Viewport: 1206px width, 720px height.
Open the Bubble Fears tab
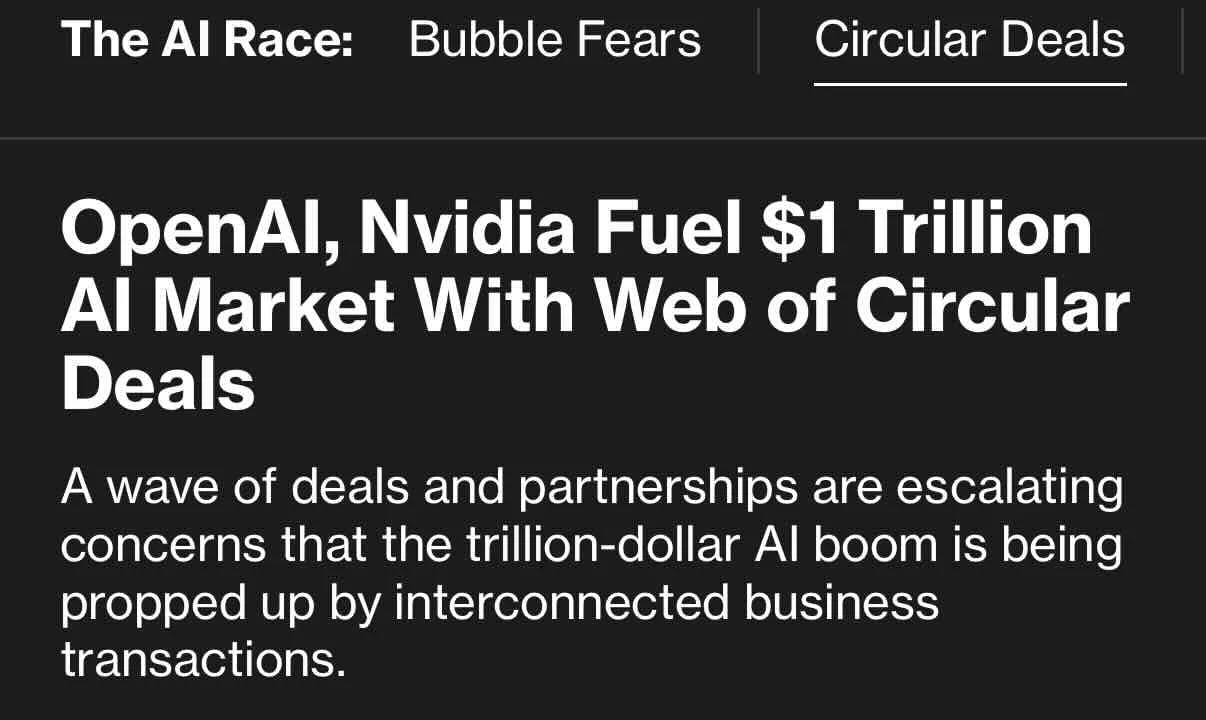pos(555,40)
